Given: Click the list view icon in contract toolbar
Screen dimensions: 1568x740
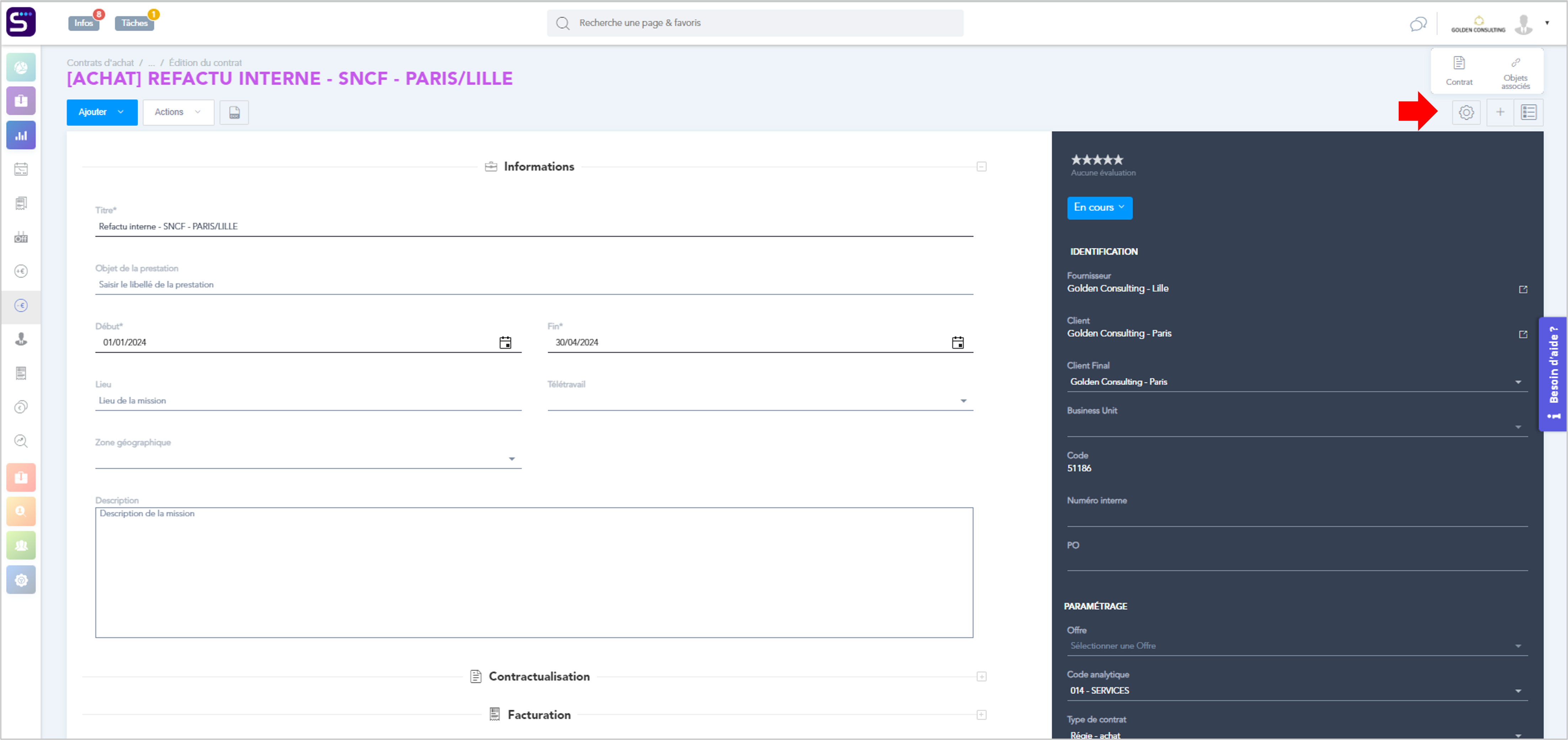Looking at the screenshot, I should [x=1529, y=112].
